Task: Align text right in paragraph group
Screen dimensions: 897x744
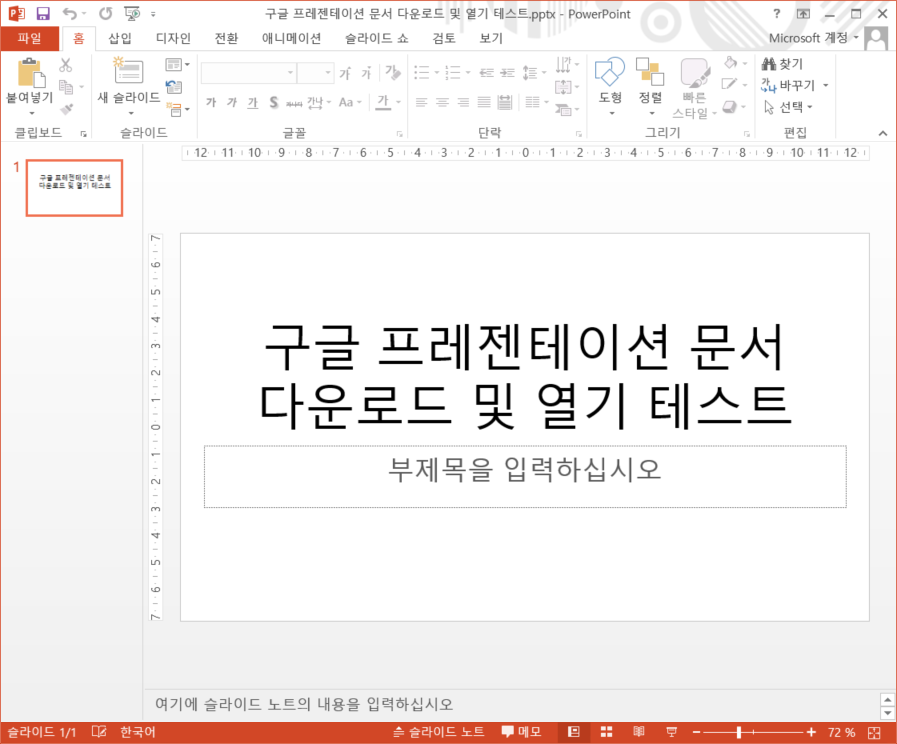Action: 463,102
